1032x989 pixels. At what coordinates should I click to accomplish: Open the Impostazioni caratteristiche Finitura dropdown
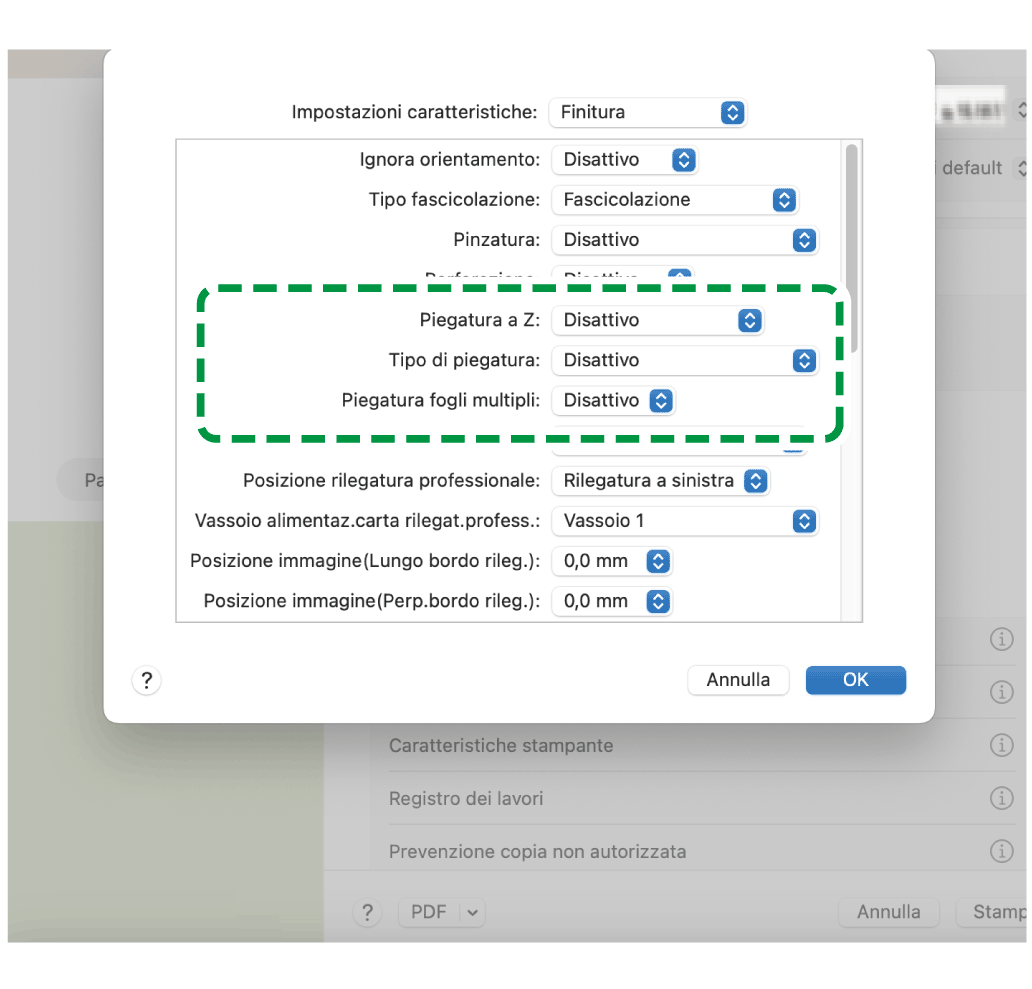click(648, 113)
